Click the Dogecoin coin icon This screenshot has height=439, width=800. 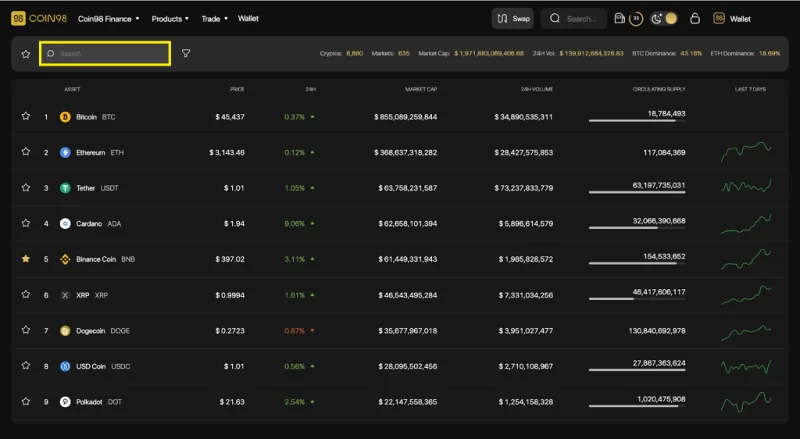coord(65,331)
